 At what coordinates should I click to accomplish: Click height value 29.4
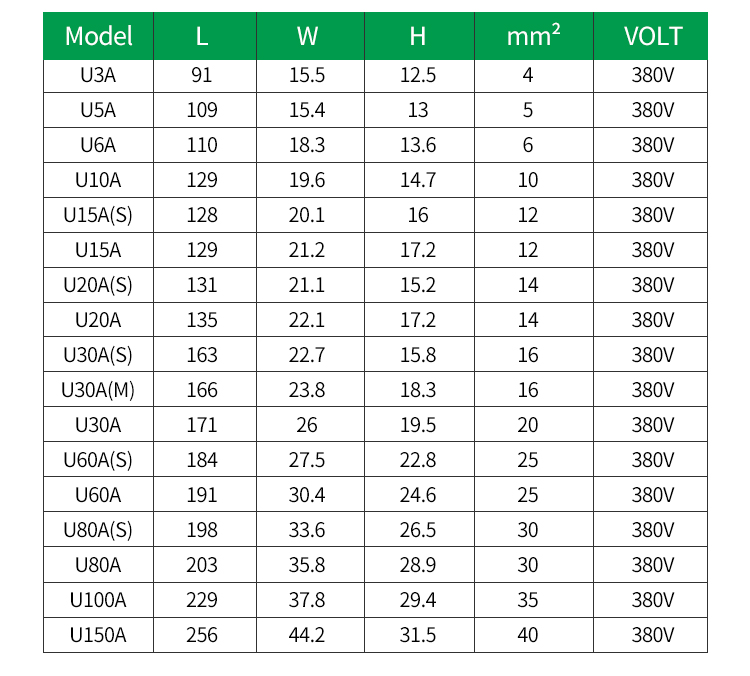click(x=419, y=600)
